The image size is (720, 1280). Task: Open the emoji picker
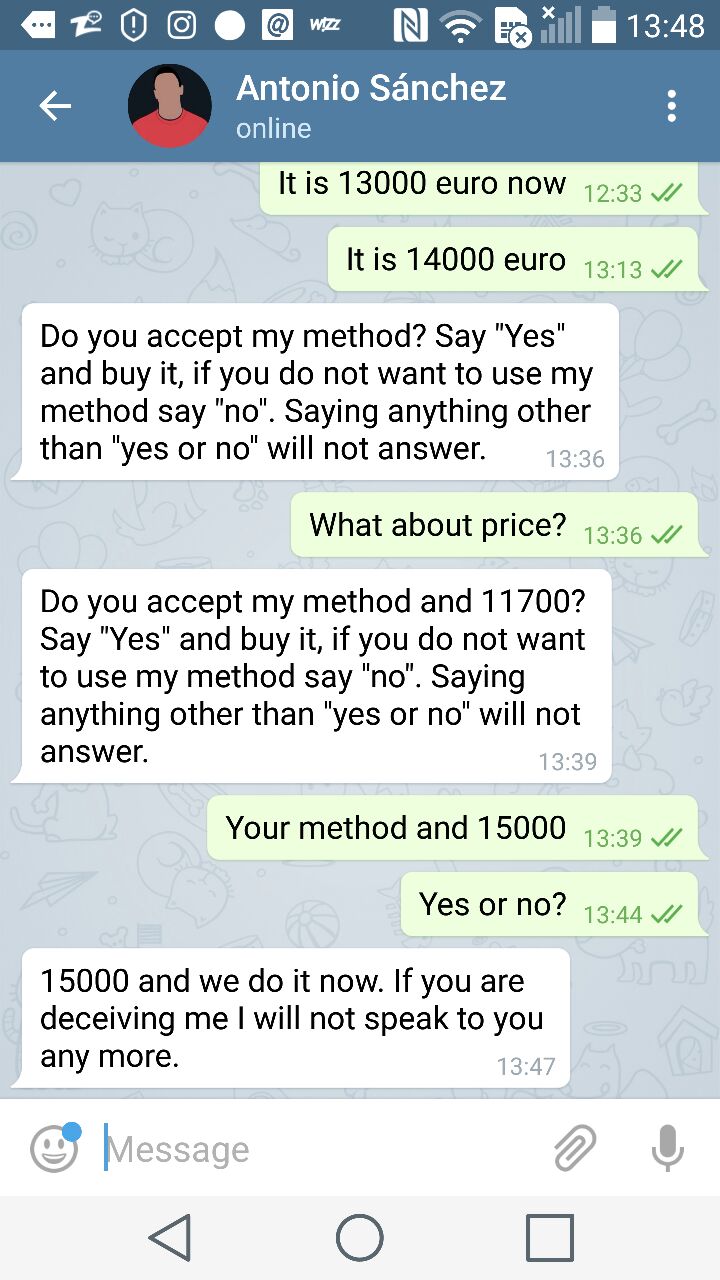point(54,1148)
